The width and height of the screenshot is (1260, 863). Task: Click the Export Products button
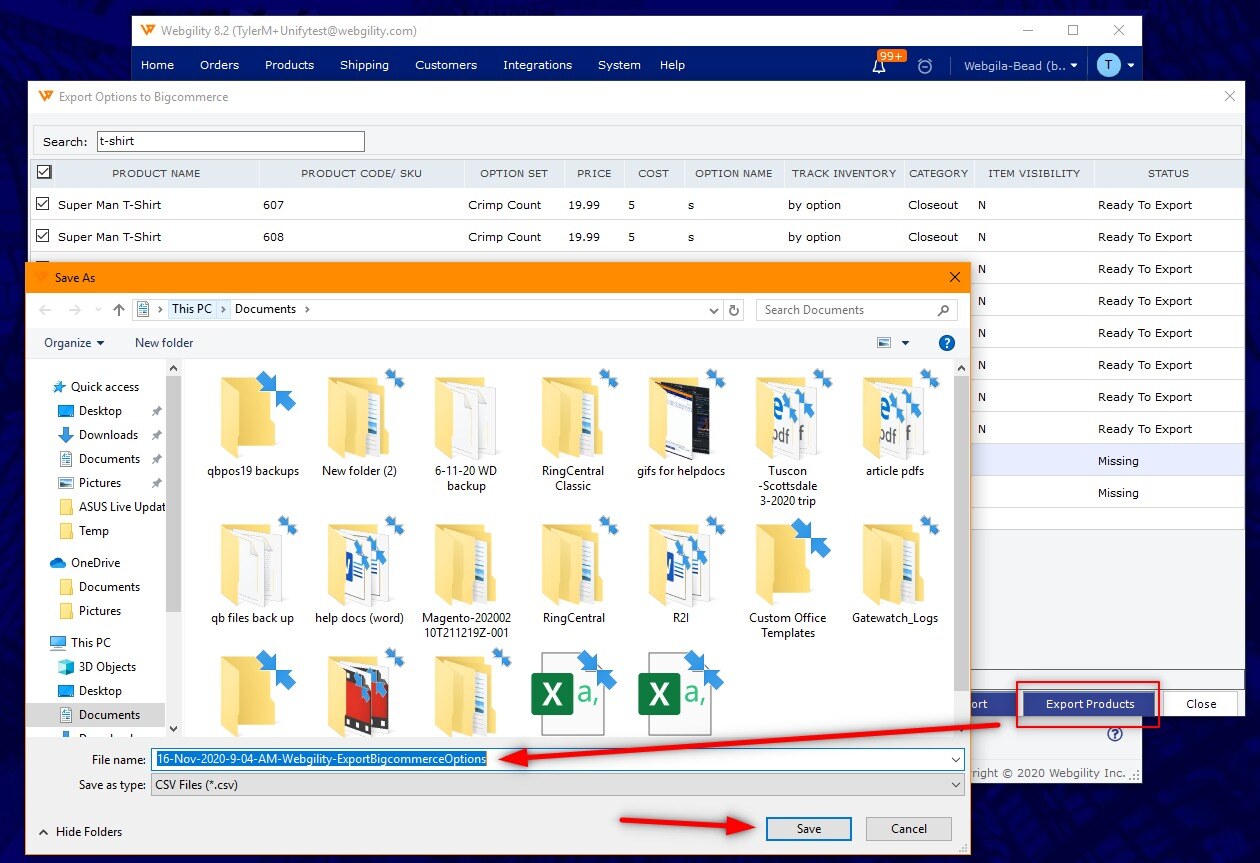pyautogui.click(x=1090, y=704)
